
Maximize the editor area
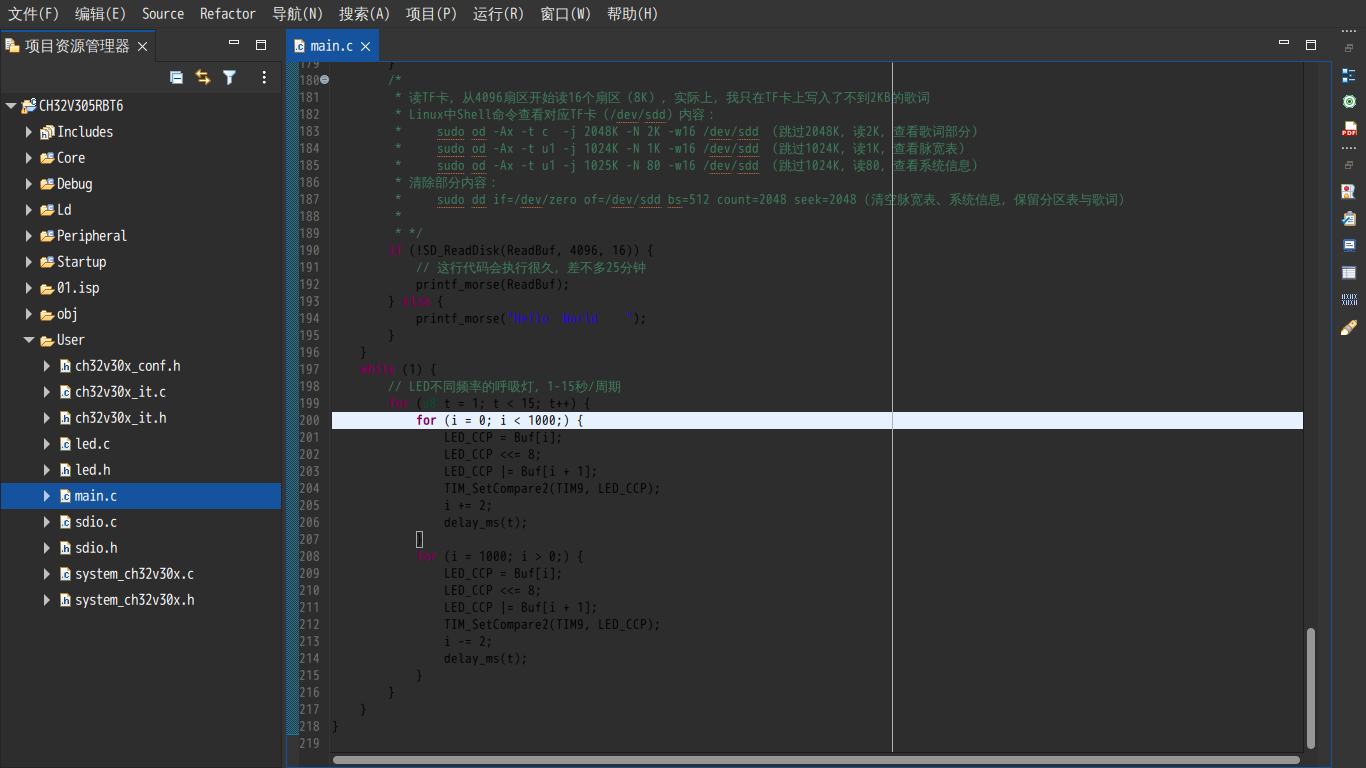click(x=1311, y=45)
